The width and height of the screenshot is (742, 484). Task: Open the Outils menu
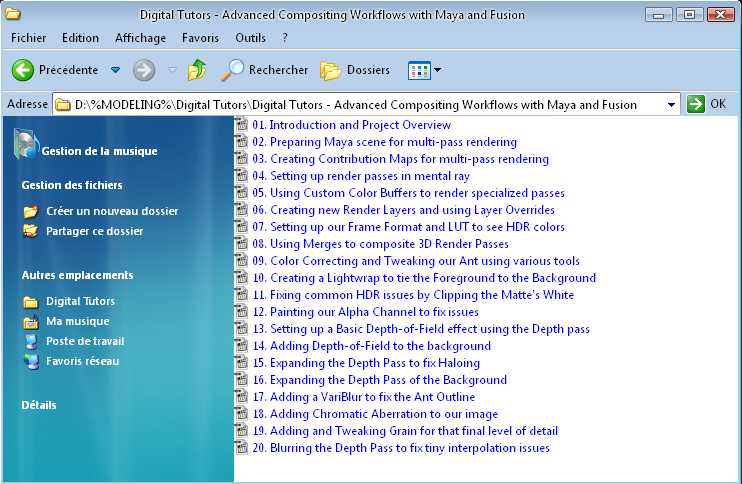(x=250, y=38)
